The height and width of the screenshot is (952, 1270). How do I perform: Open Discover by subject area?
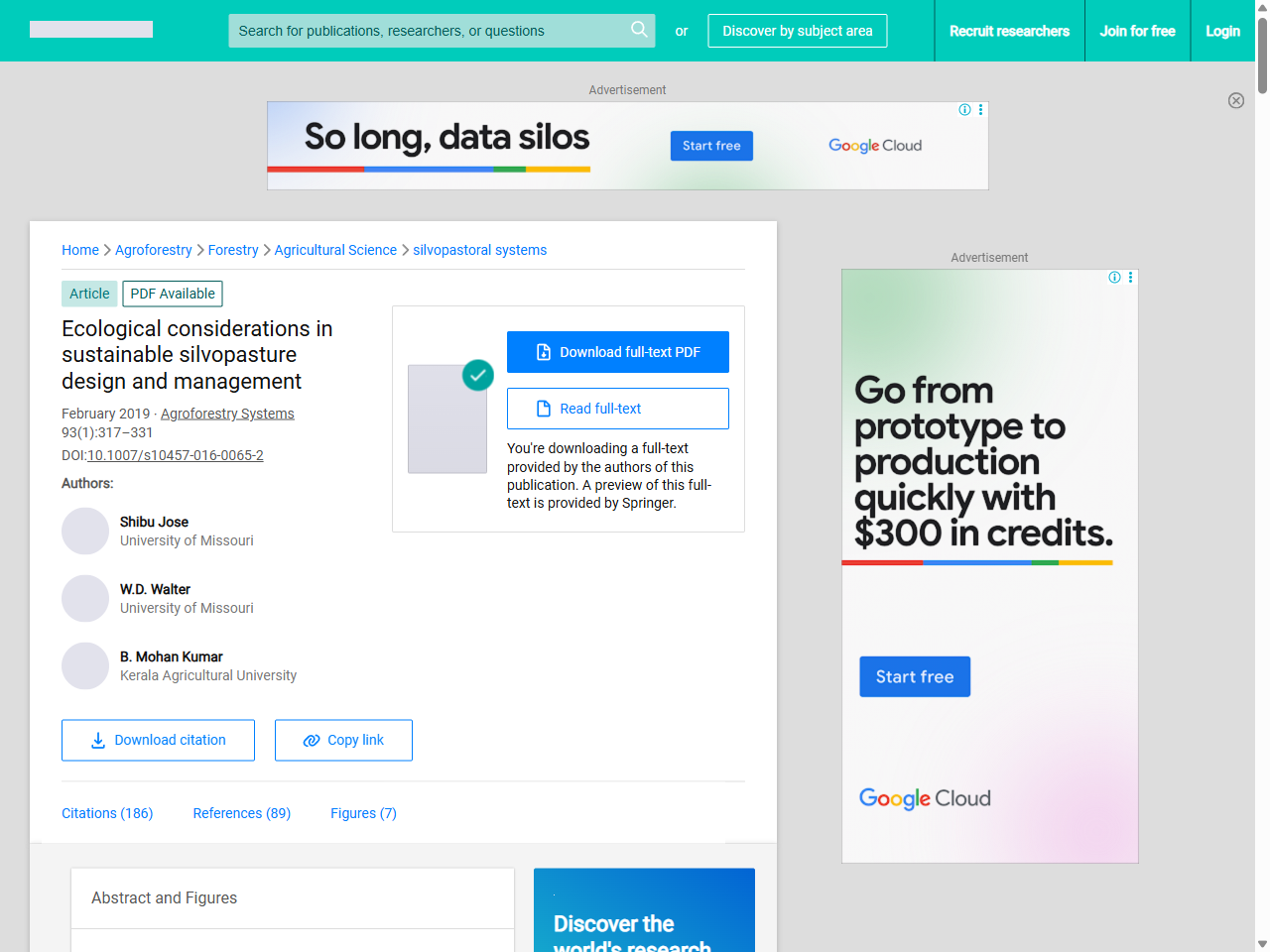click(x=797, y=31)
